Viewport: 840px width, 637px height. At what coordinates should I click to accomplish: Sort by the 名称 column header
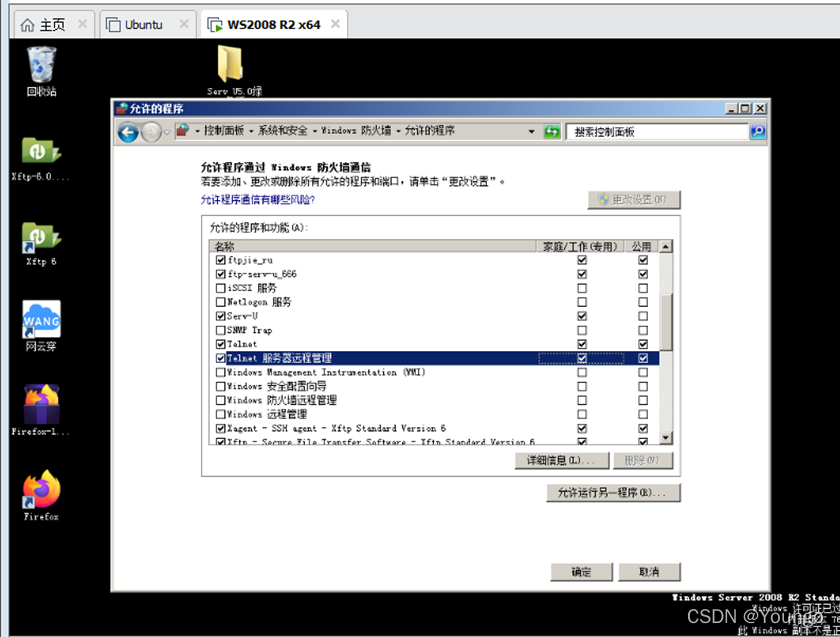(x=373, y=246)
